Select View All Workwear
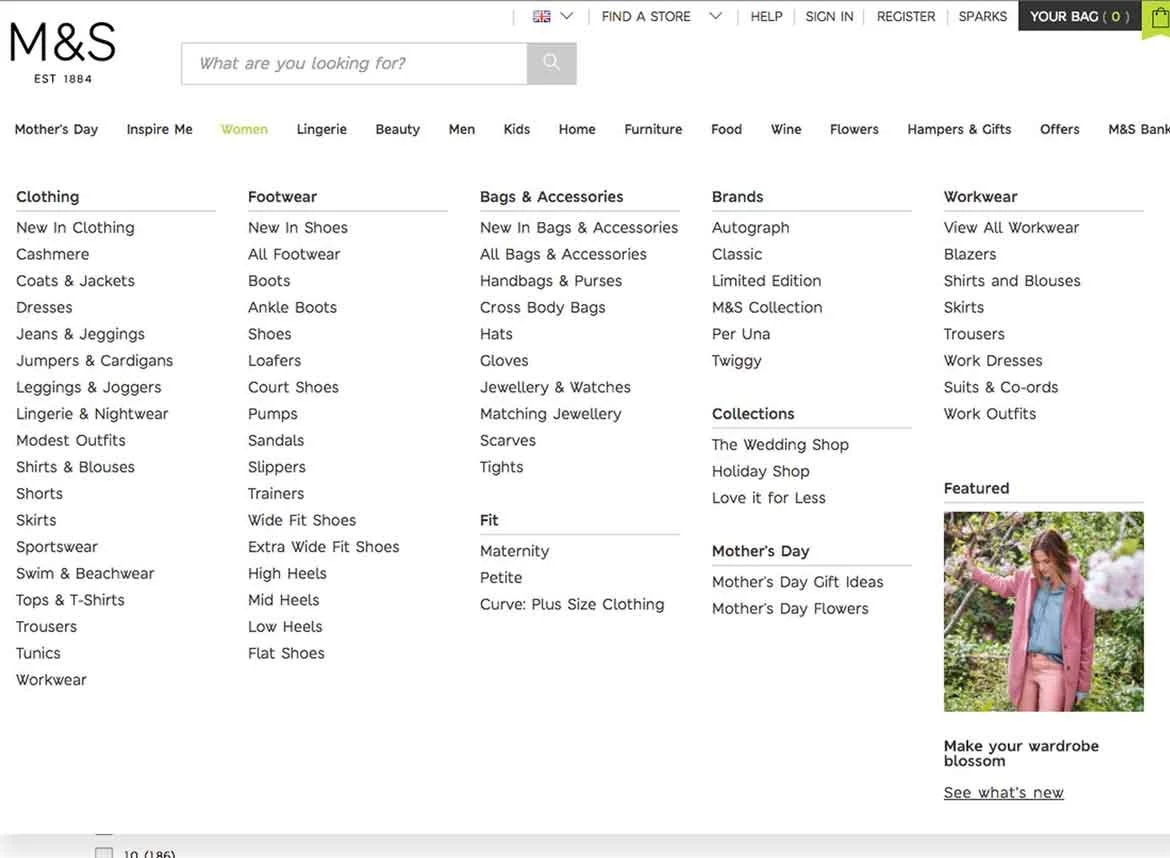 coord(1011,228)
